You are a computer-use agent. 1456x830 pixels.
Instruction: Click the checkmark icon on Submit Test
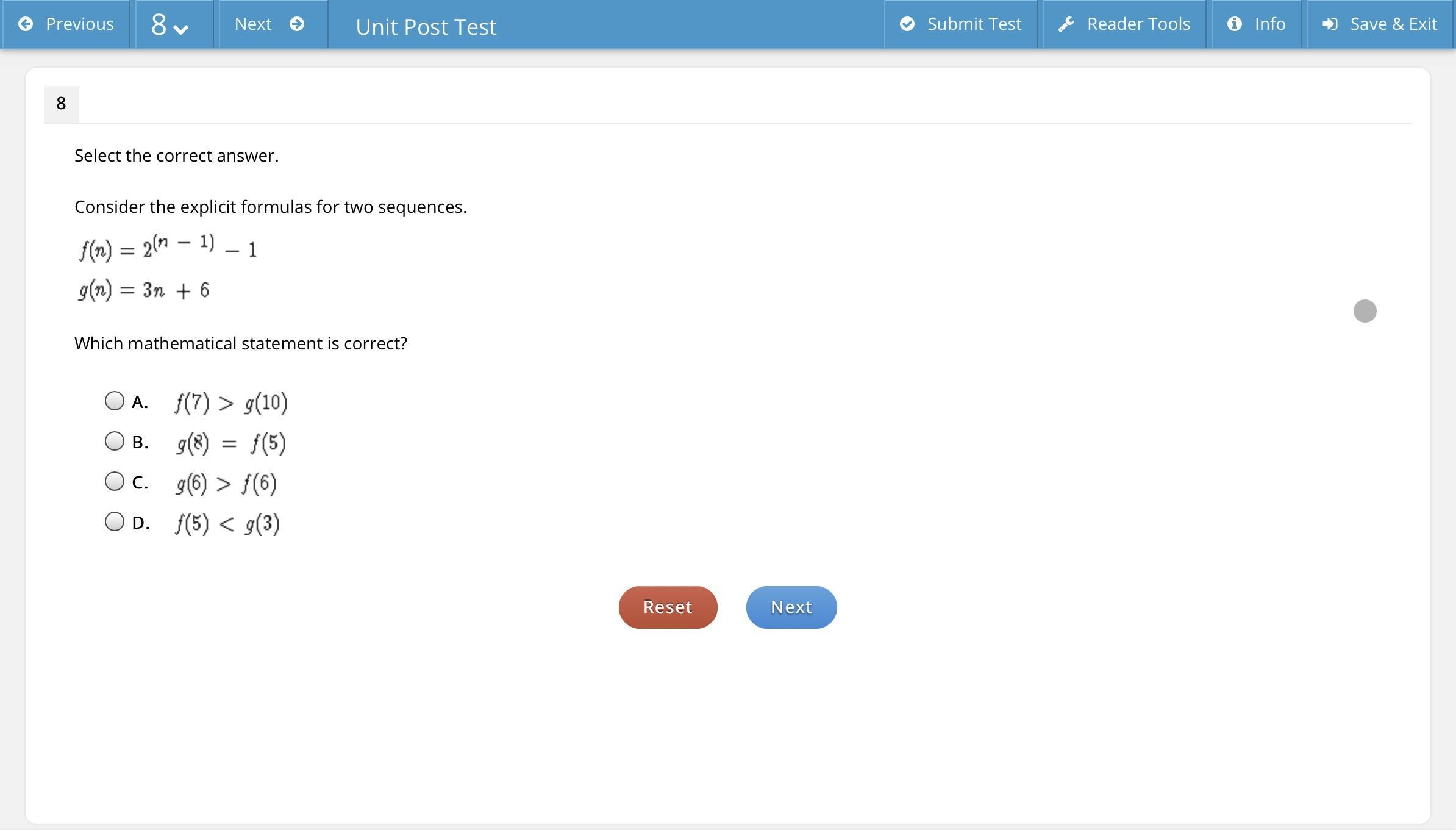[x=907, y=24]
